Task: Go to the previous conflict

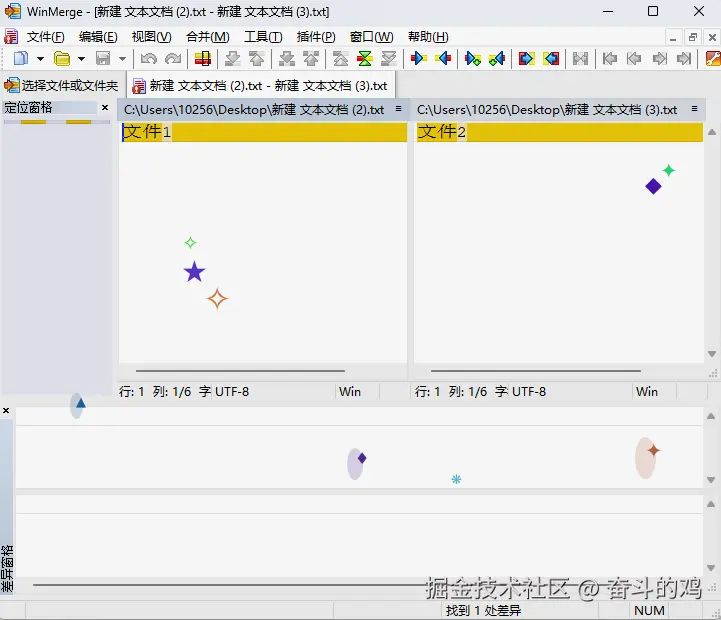Action: pyautogui.click(x=311, y=58)
